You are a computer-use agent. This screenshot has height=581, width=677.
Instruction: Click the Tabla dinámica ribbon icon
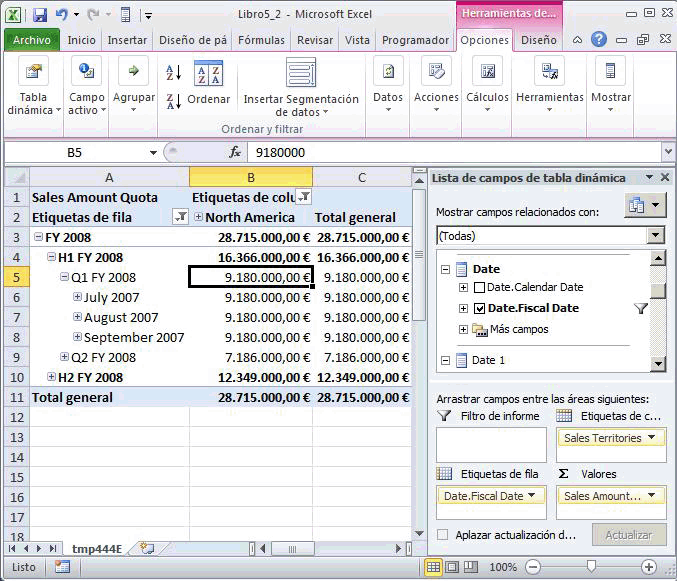[x=33, y=74]
